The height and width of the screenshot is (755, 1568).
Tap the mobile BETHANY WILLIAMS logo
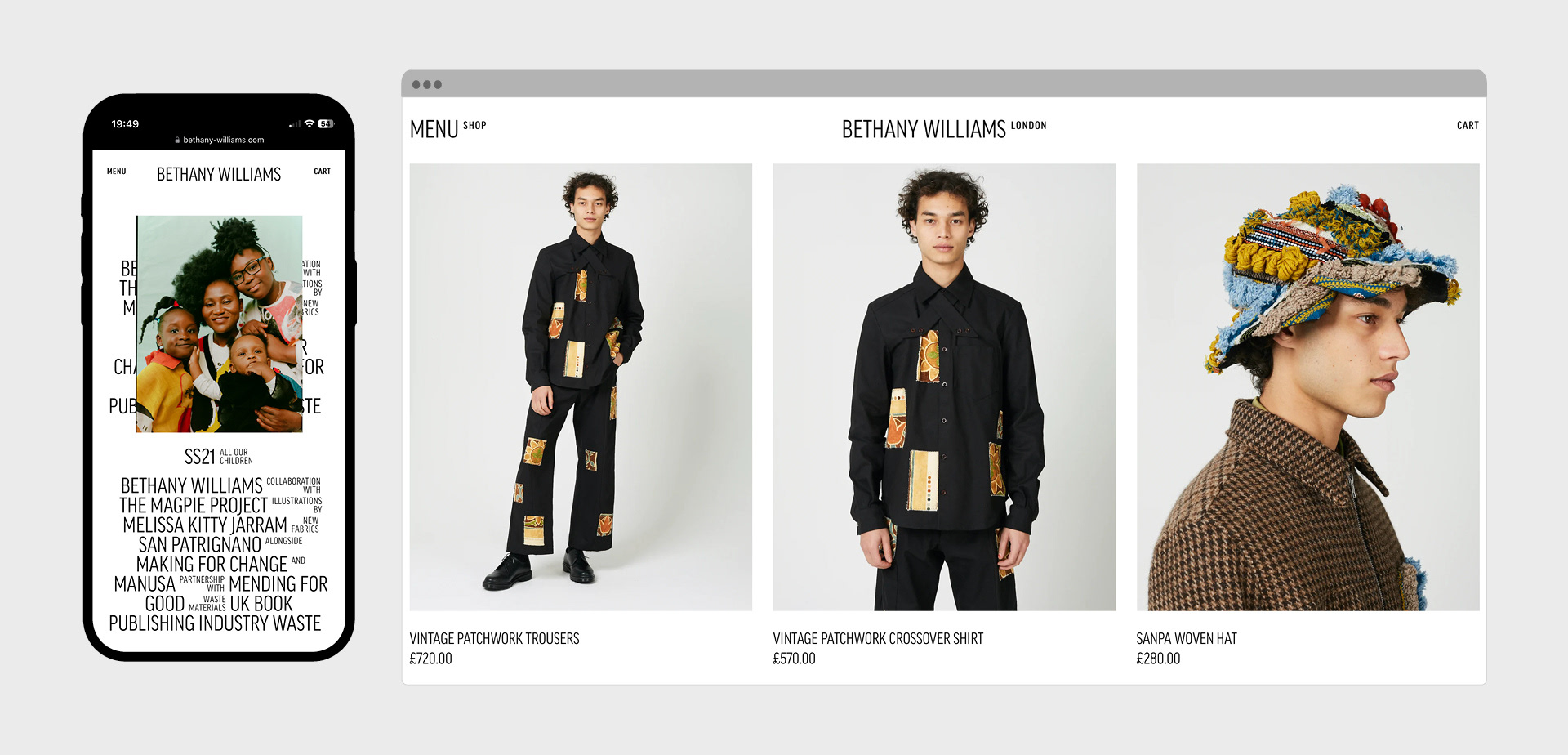[219, 174]
